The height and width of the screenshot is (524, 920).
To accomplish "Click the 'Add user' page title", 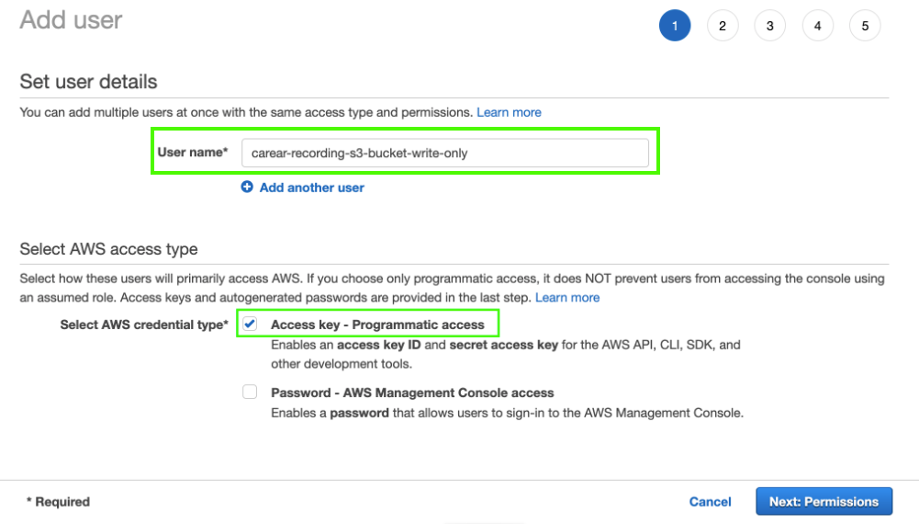I will (x=71, y=20).
